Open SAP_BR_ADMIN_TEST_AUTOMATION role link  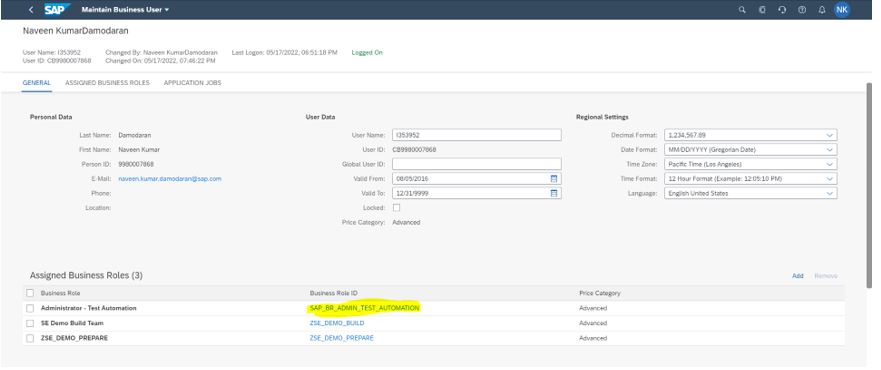[x=364, y=308]
